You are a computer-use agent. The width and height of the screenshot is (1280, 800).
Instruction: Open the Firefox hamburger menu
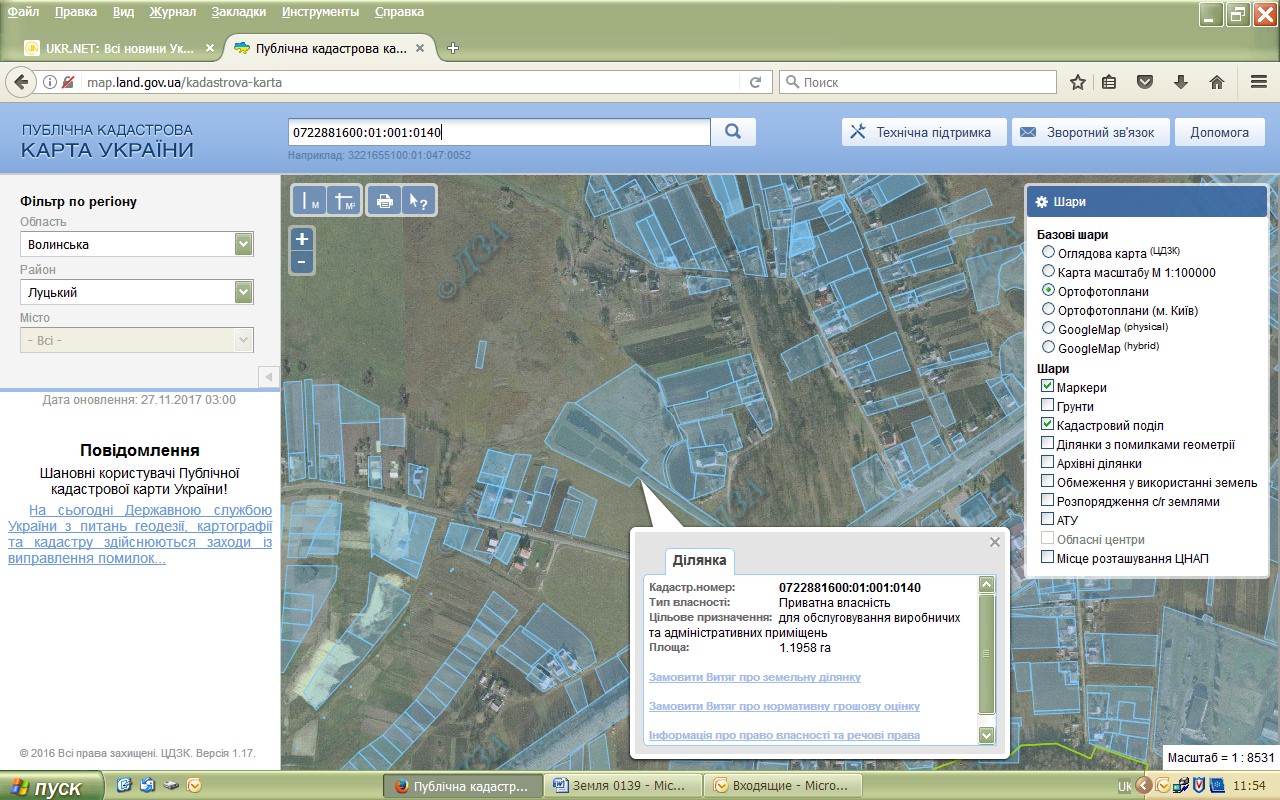(1259, 82)
